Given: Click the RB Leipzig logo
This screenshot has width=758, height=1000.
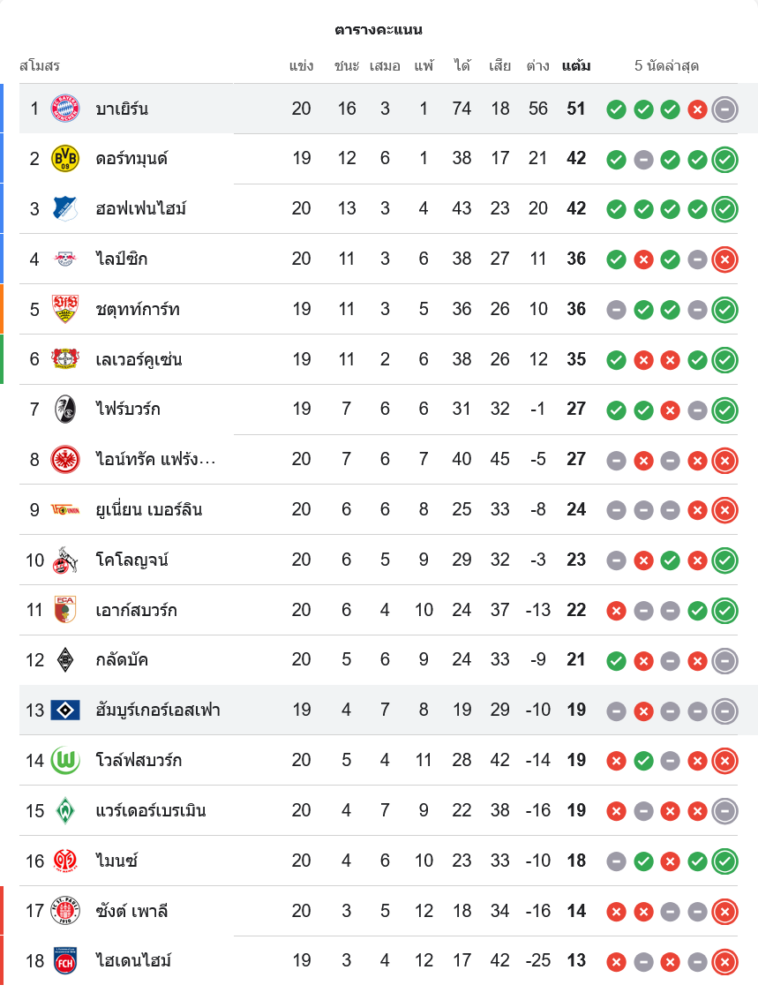Looking at the screenshot, I should (x=65, y=259).
